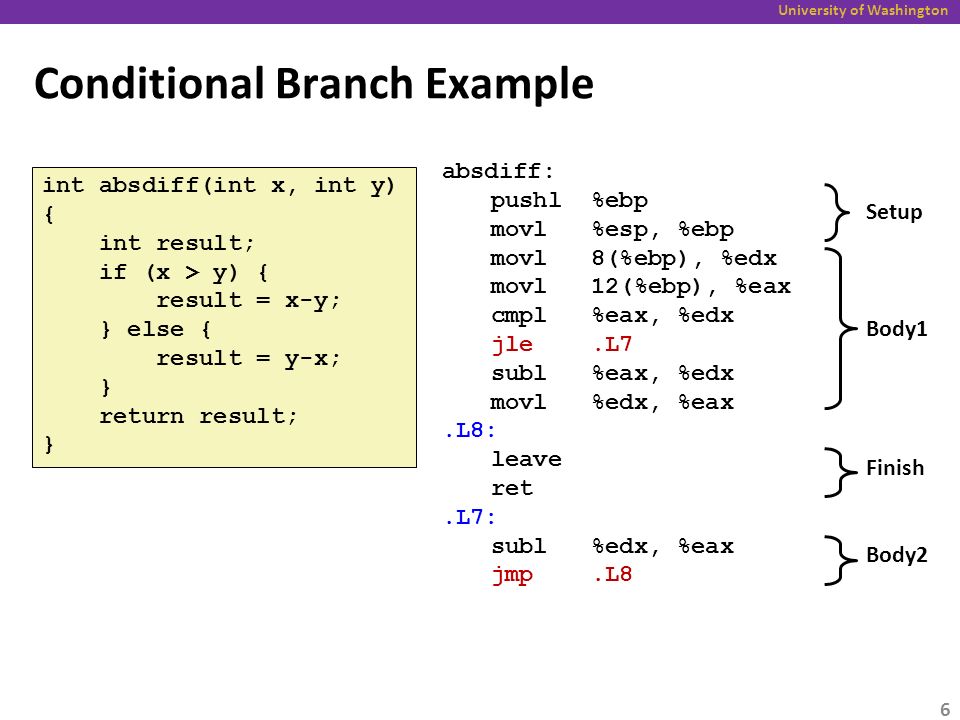The width and height of the screenshot is (960, 720).
Task: Click the 'movl %esp, %ebp' instruction
Action: tap(612, 230)
